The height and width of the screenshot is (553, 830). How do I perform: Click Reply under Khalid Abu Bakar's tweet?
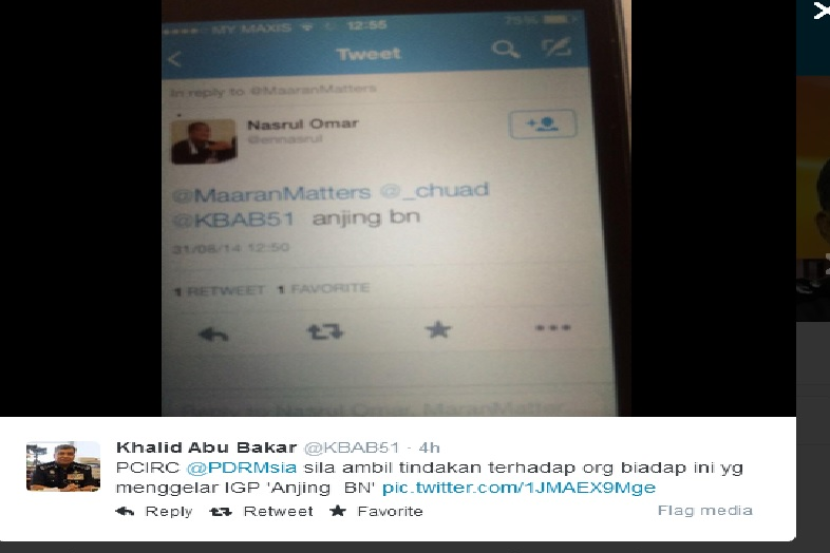pyautogui.click(x=154, y=511)
